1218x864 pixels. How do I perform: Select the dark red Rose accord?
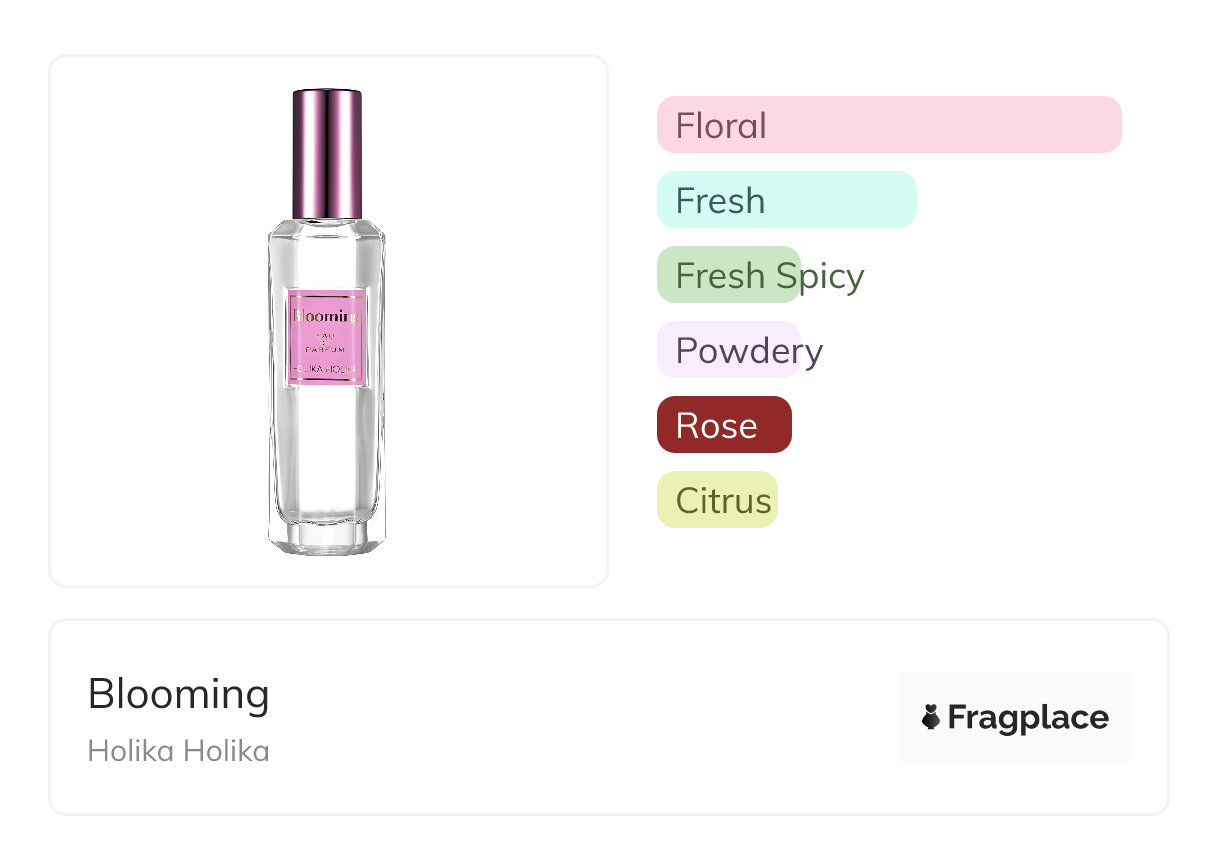[724, 425]
